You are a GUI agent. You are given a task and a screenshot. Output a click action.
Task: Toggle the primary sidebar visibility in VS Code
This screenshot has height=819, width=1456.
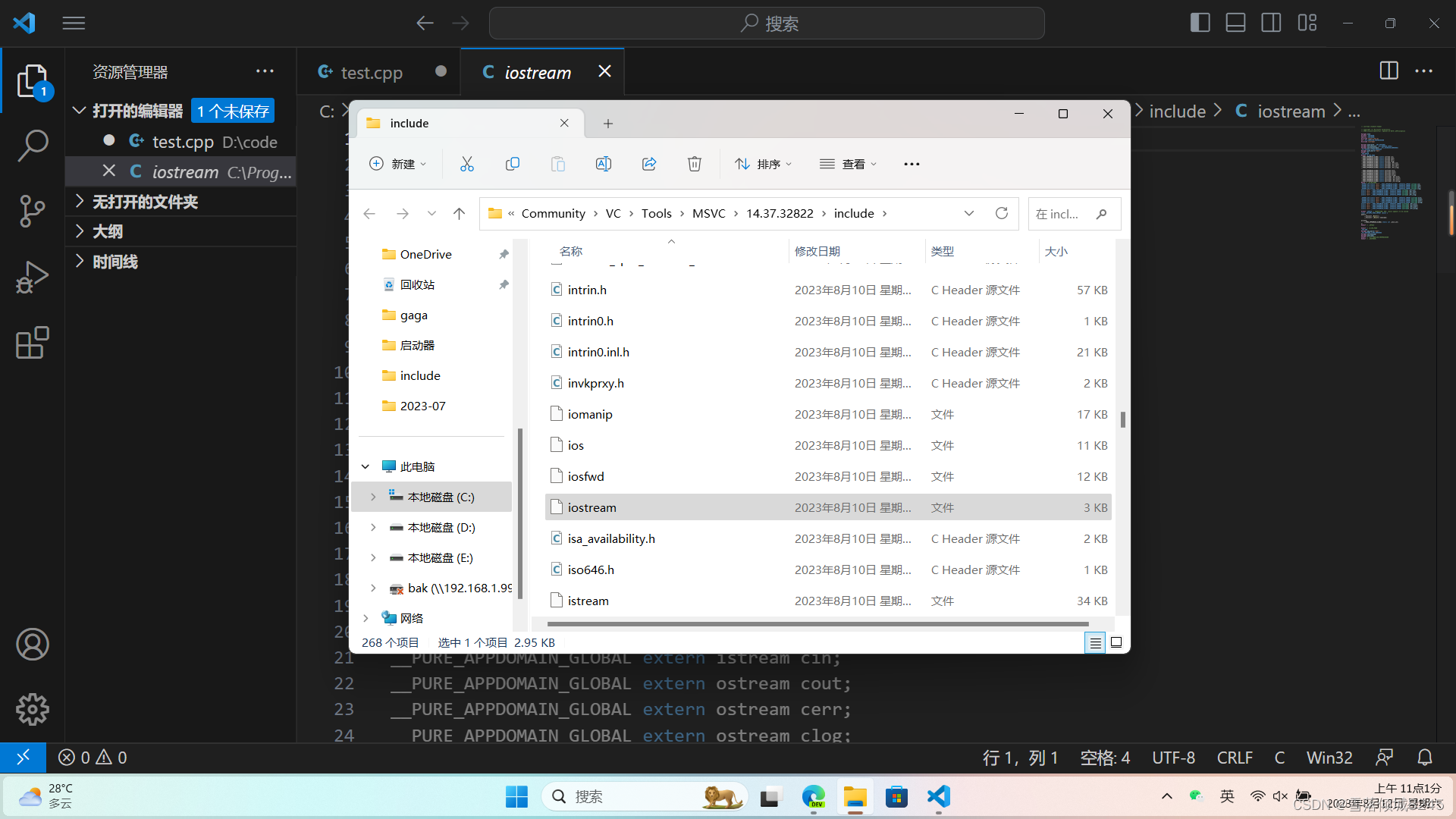click(x=1200, y=23)
